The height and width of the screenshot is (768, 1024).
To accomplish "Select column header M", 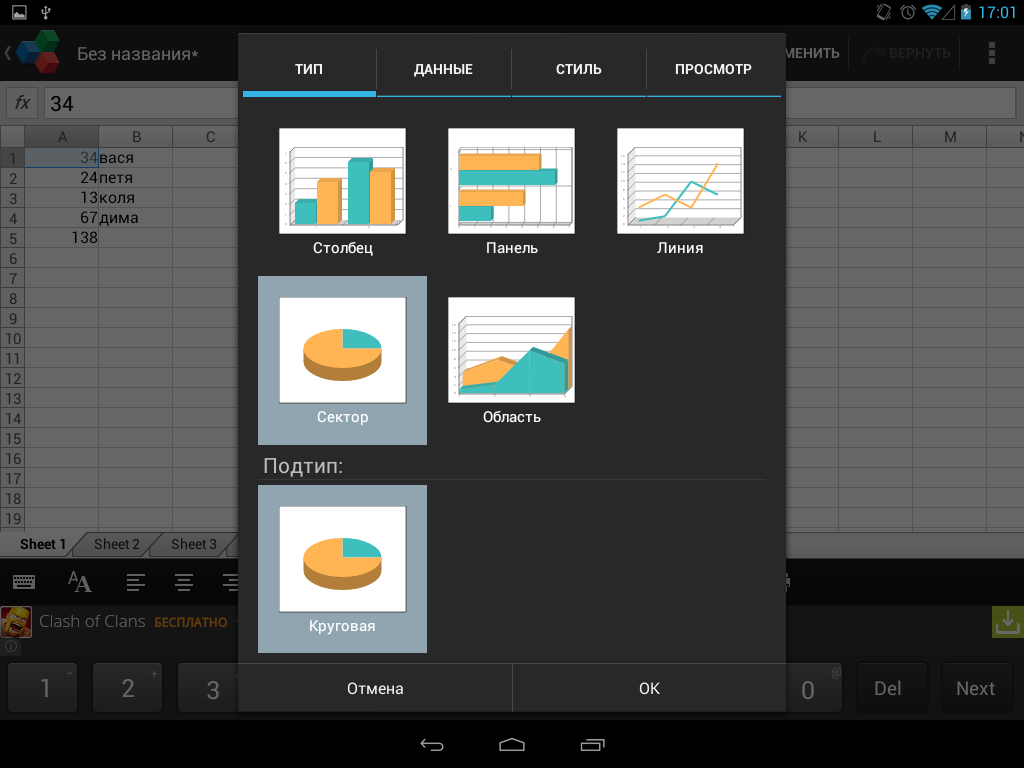I will tap(950, 136).
